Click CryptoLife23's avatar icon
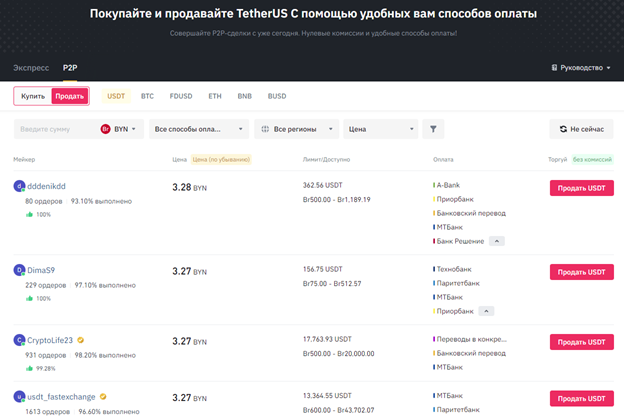This screenshot has width=624, height=418. (x=19, y=340)
